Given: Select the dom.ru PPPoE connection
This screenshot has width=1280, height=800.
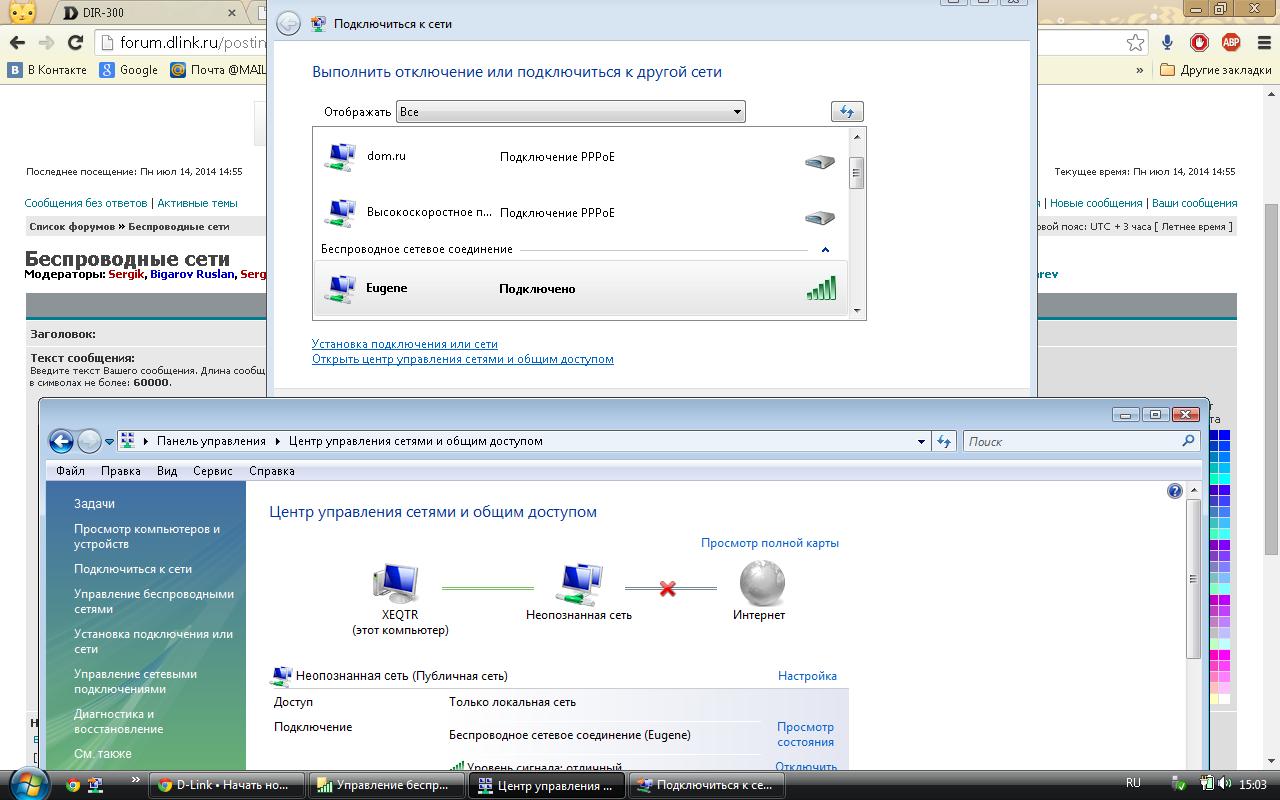Looking at the screenshot, I should click(x=580, y=157).
